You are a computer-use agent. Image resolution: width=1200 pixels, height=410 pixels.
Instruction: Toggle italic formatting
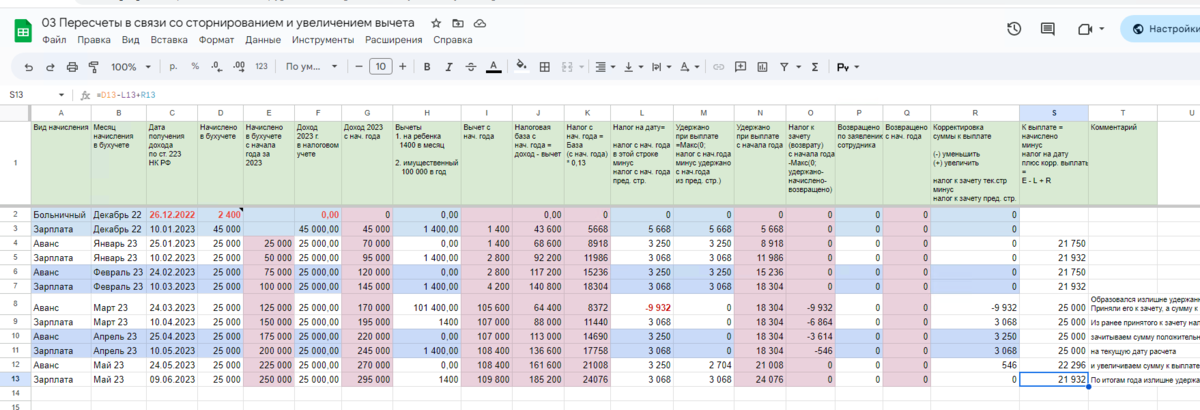(448, 67)
